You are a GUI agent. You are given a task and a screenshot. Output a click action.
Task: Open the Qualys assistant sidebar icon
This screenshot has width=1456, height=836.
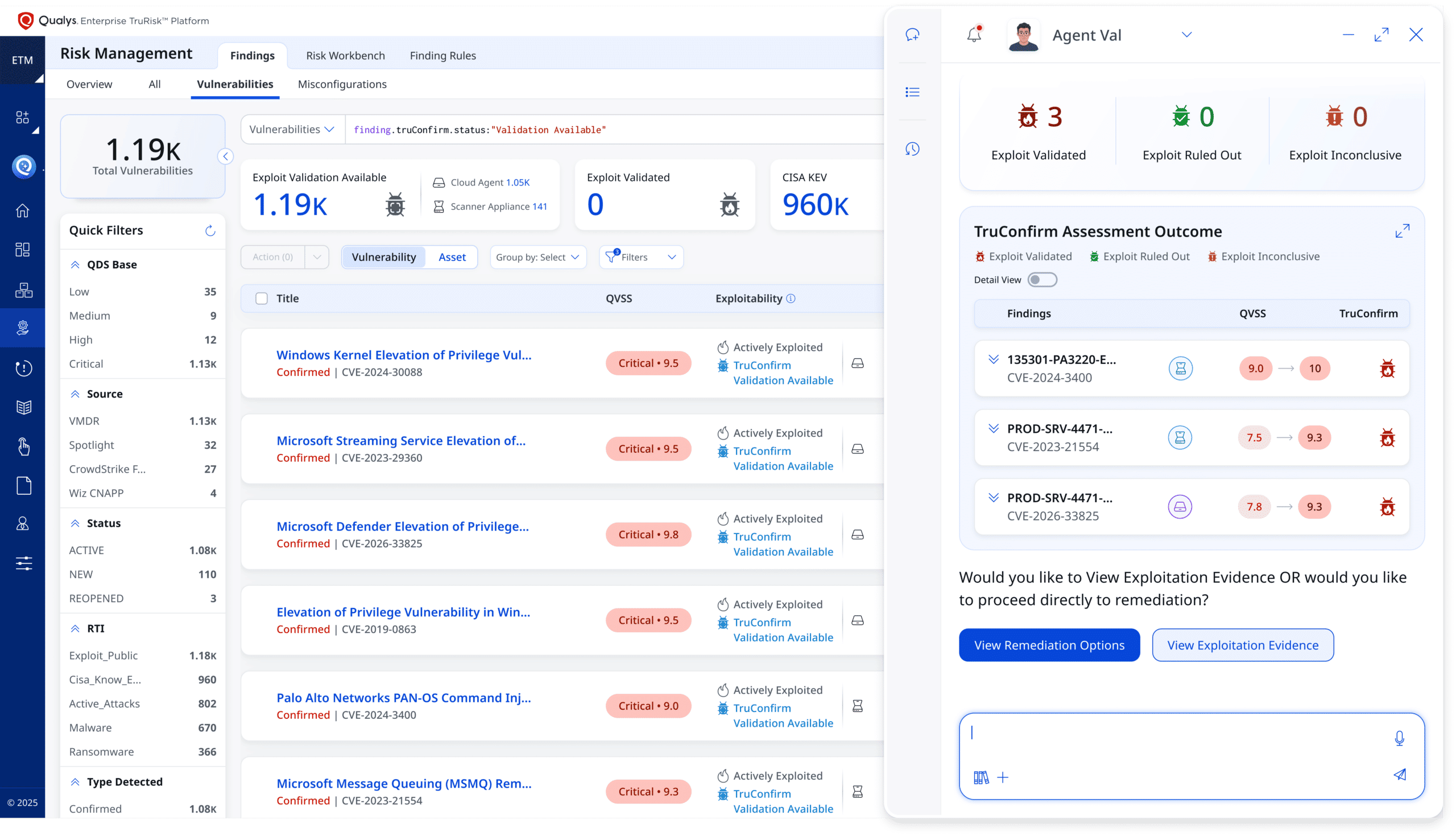(23, 167)
